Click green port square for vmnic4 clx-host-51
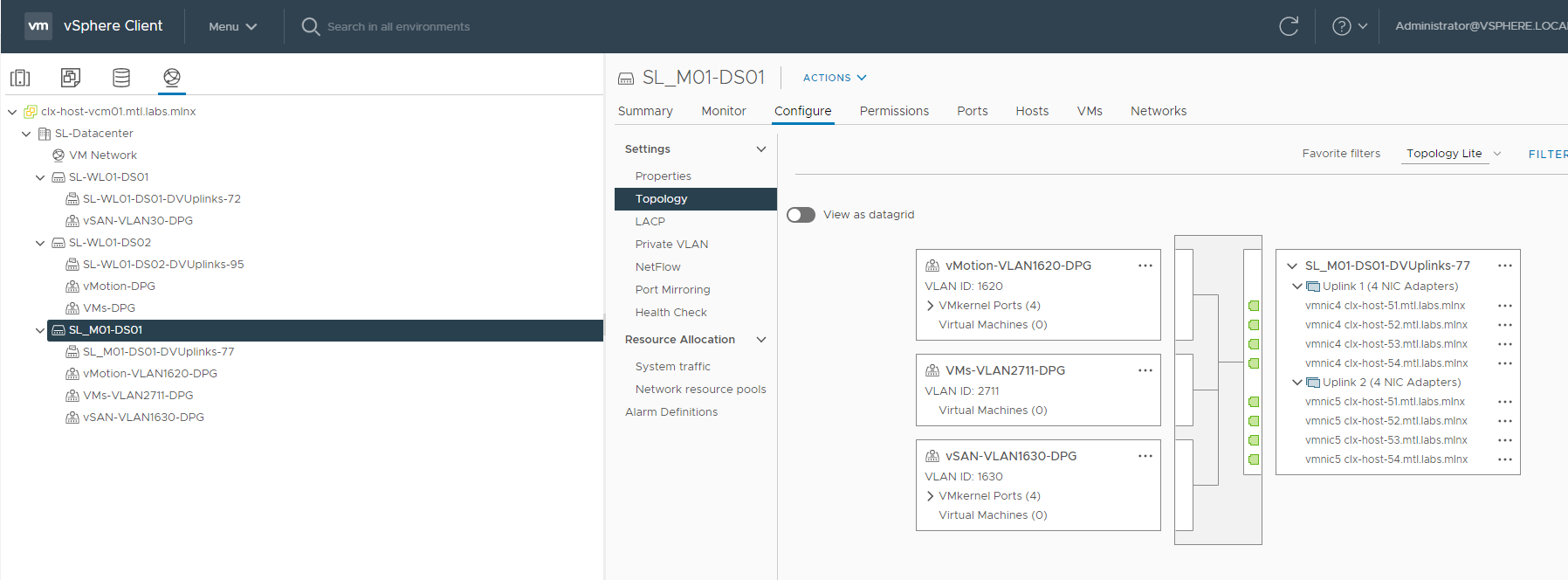Image resolution: width=1568 pixels, height=580 pixels. click(x=1254, y=306)
